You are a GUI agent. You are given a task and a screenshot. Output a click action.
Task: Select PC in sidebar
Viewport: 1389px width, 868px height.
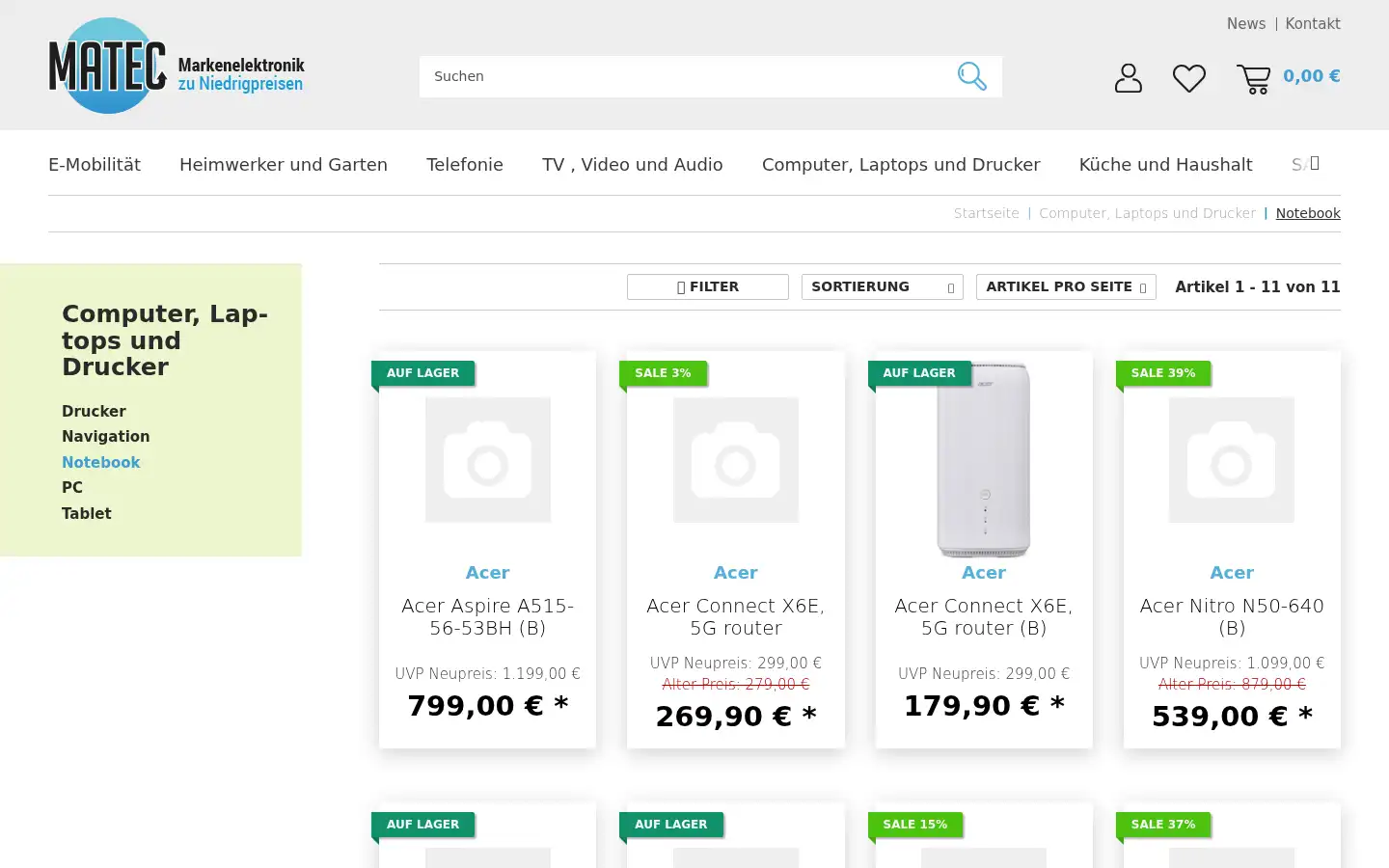[x=72, y=487]
